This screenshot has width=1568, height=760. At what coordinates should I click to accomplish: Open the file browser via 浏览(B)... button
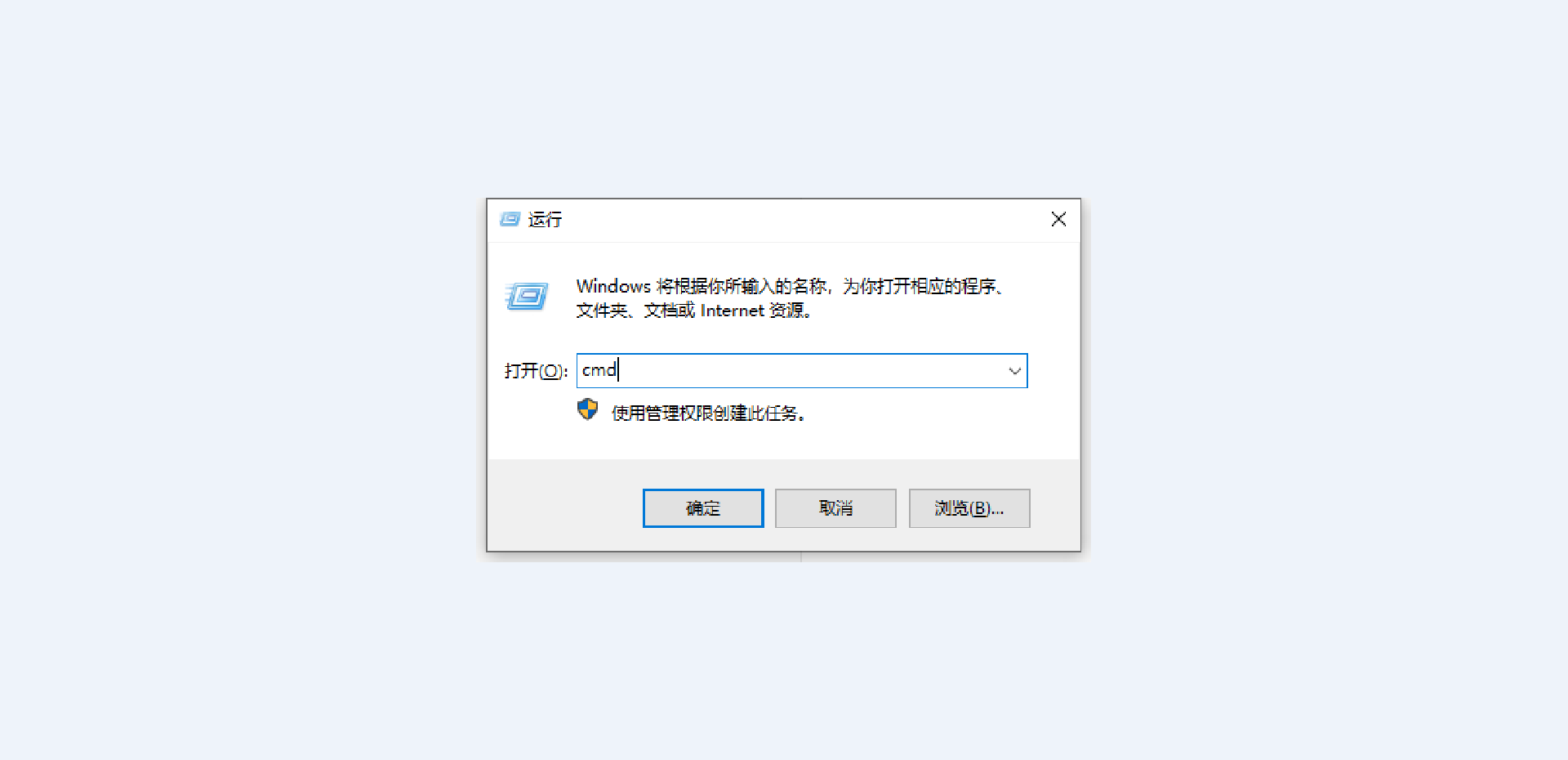coord(969,508)
